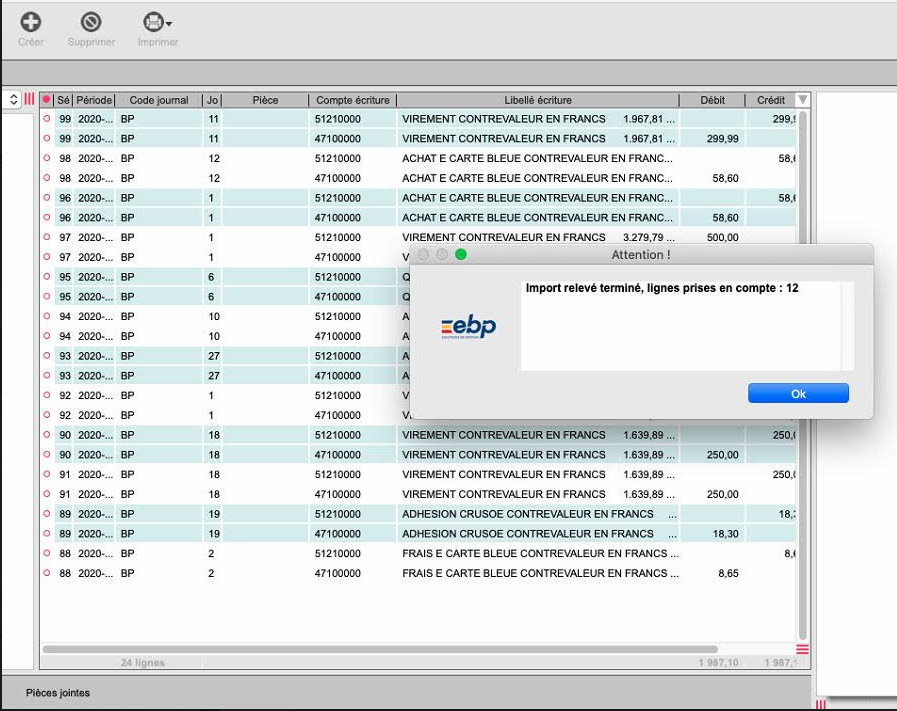
Task: Click debit value 250,00 in row 91
Action: tap(723, 494)
